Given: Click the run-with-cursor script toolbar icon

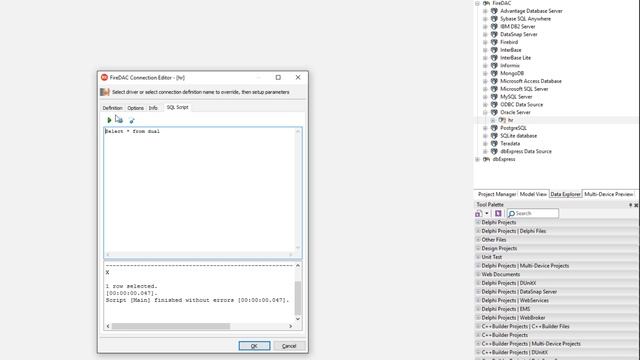Looking at the screenshot, I should tap(119, 120).
